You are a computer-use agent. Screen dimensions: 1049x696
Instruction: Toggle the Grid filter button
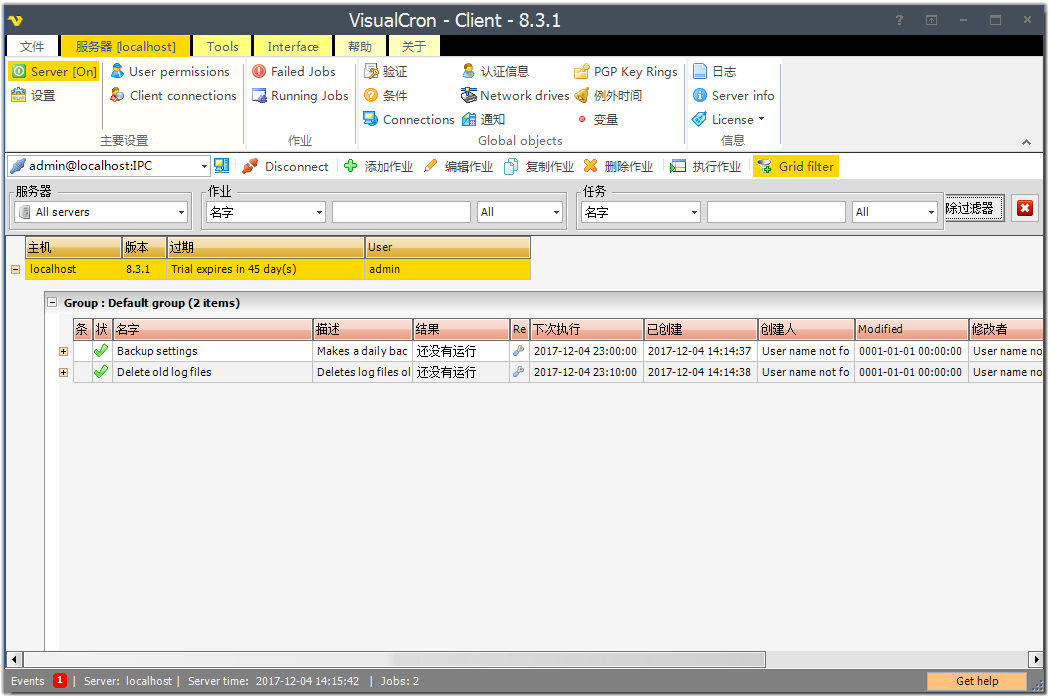click(795, 167)
